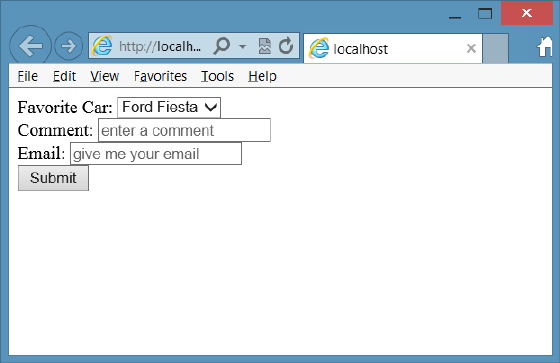
Task: Open the Tools menu
Action: click(217, 76)
